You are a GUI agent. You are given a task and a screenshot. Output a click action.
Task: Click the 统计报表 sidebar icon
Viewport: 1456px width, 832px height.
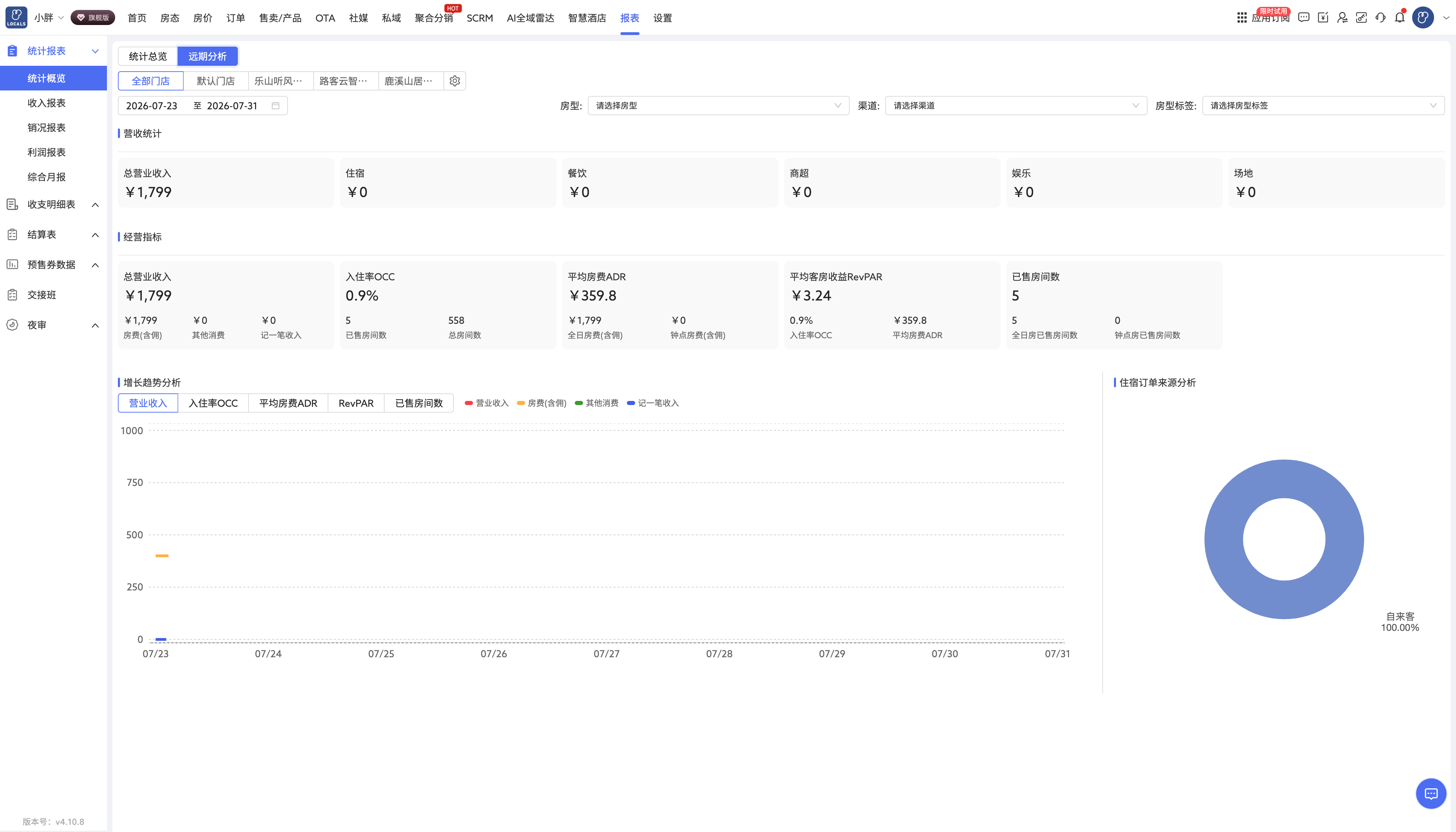pos(13,51)
